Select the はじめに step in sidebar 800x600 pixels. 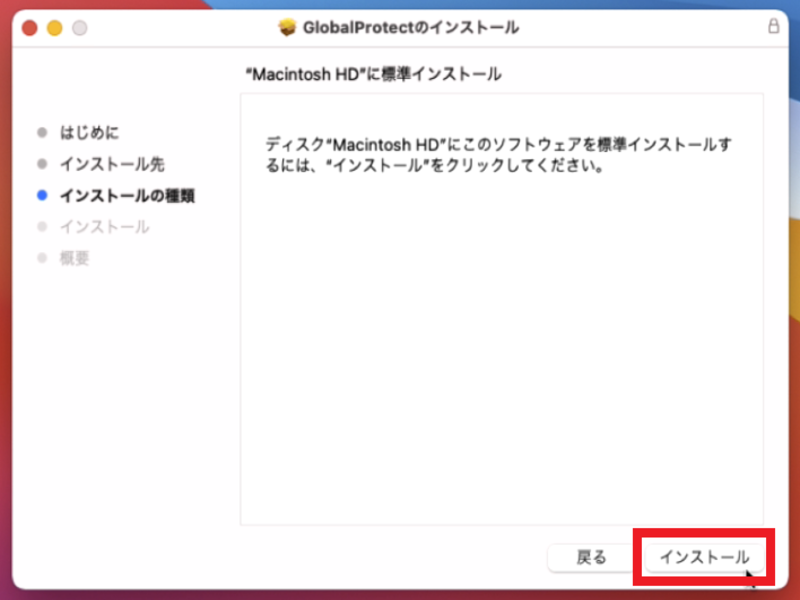89,133
